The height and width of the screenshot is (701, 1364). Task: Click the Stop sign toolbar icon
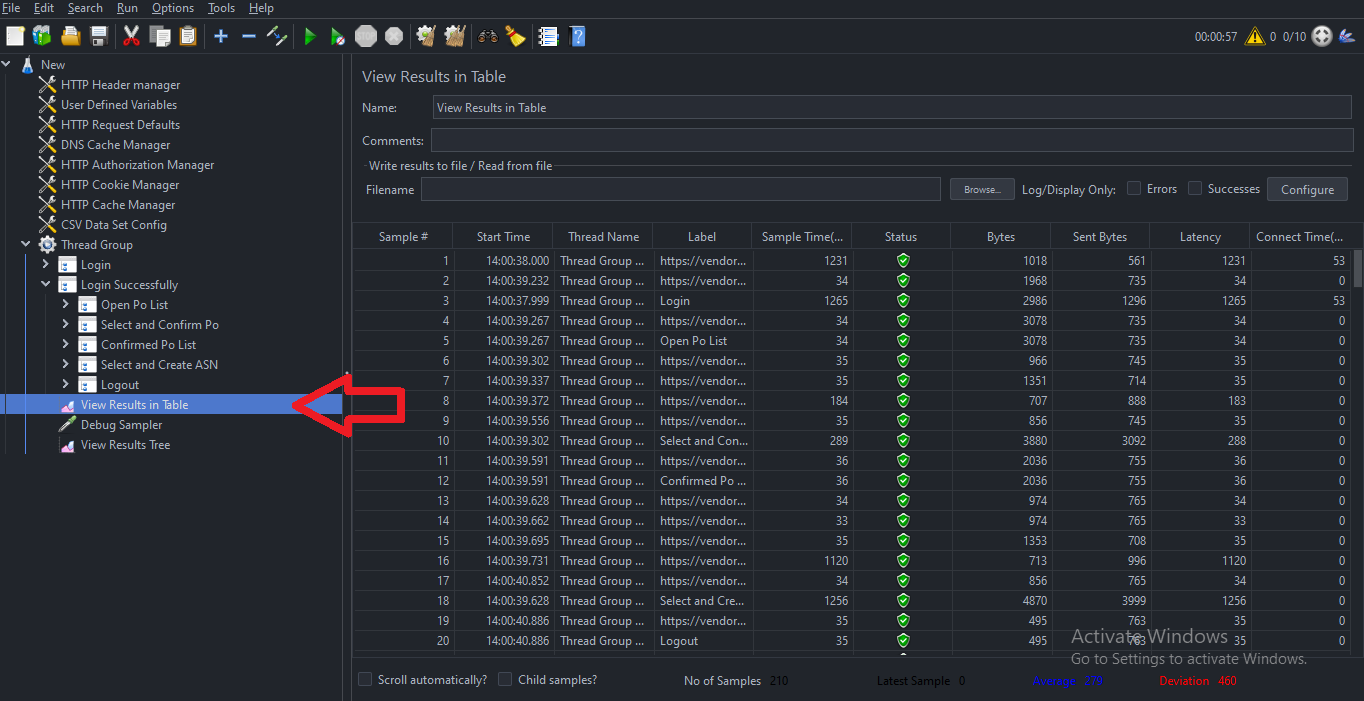[366, 36]
